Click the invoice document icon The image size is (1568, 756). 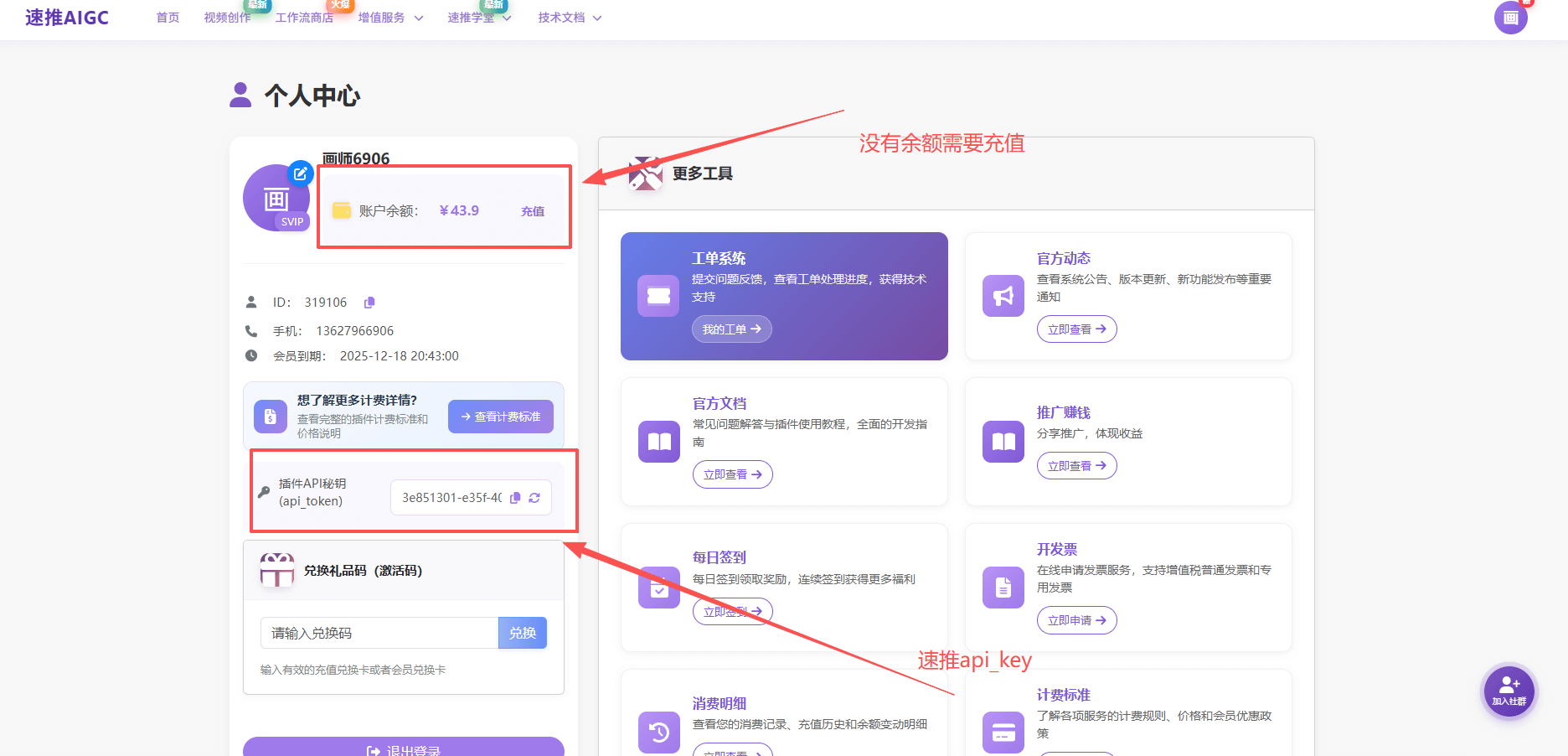(1003, 588)
